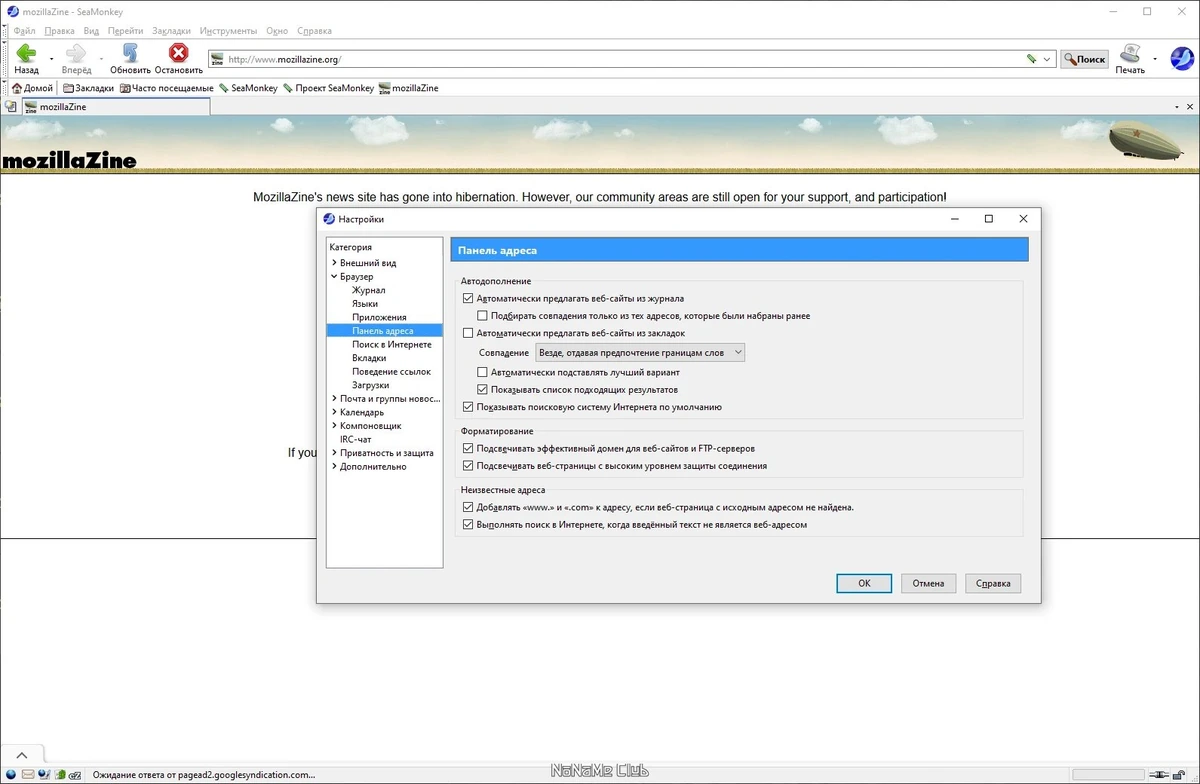This screenshot has height=784, width=1200.
Task: Select Вкладки item in category tree
Action: pos(369,358)
